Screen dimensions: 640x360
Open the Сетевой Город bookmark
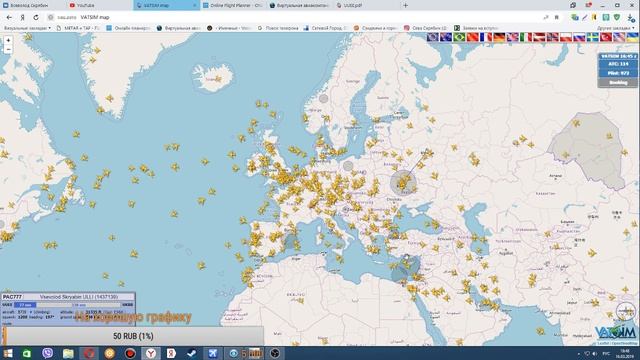(325, 28)
